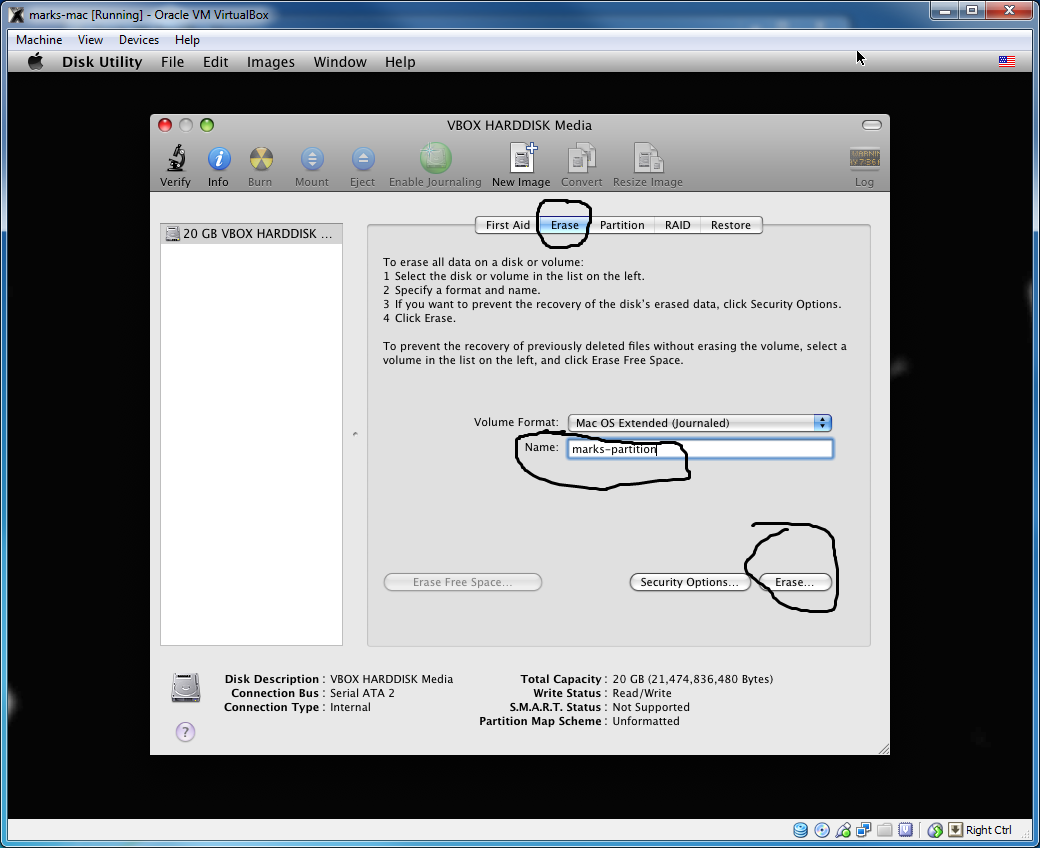
Task: Click the 'Not Supported' S.M.A.R.T. status value
Action: (651, 707)
